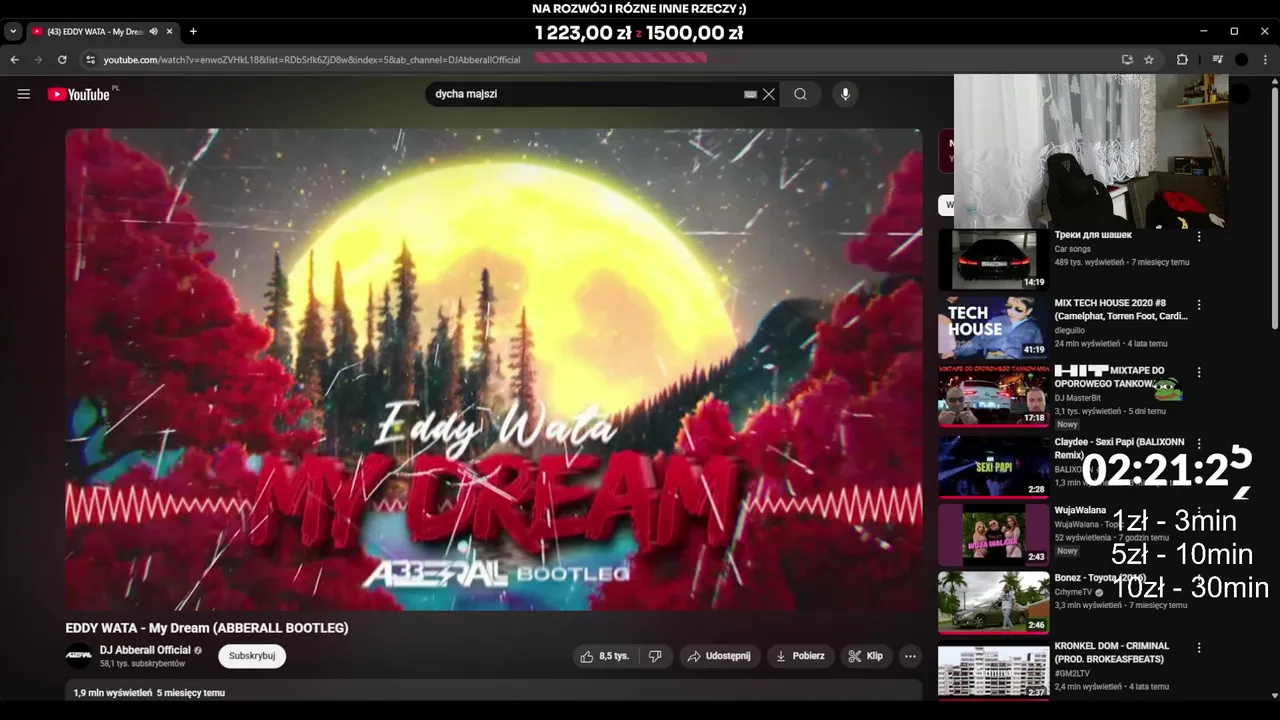
Task: Subscribe with Subskrybuj button
Action: [252, 656]
